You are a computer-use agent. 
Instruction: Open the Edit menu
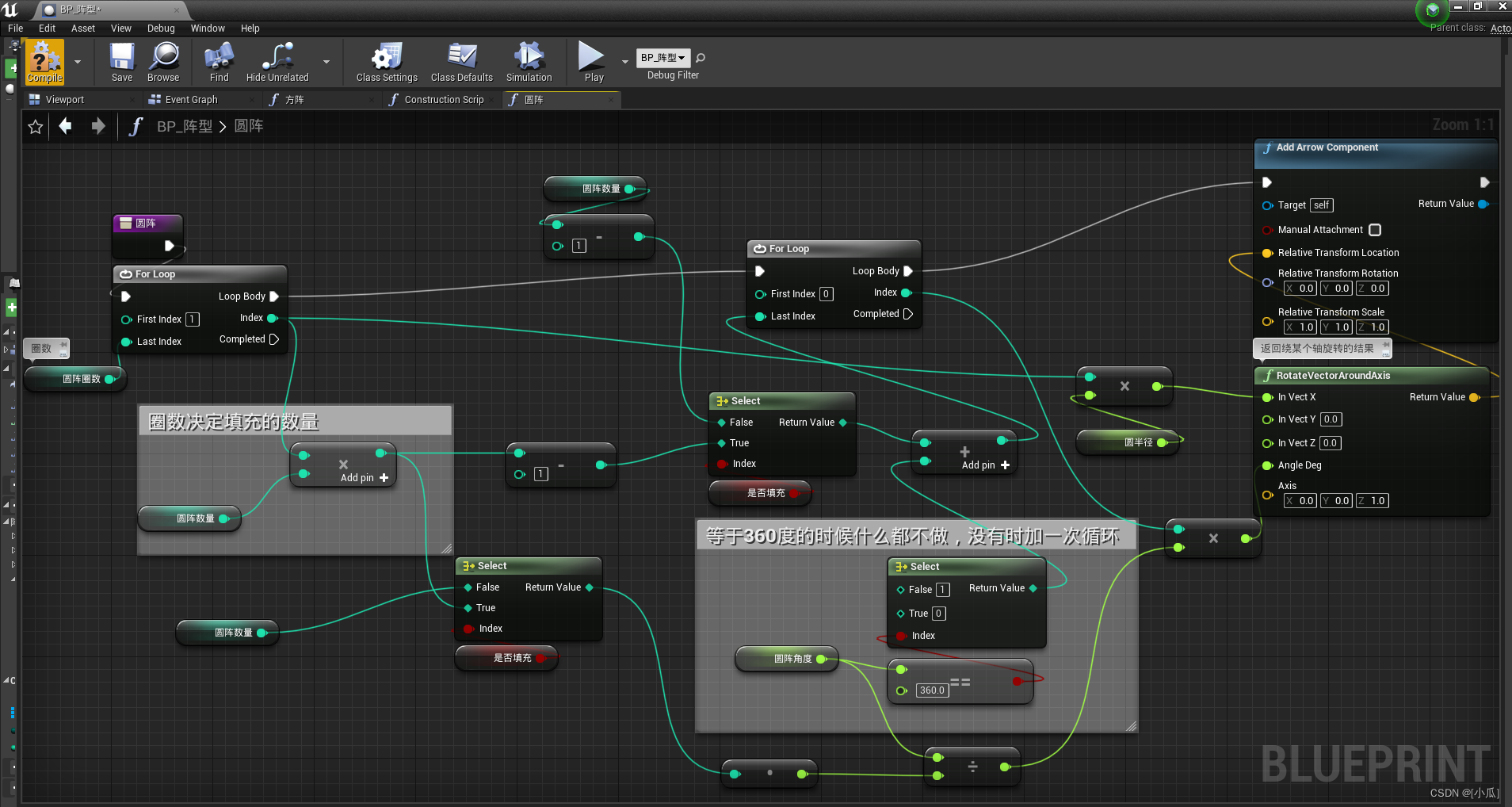click(x=48, y=29)
